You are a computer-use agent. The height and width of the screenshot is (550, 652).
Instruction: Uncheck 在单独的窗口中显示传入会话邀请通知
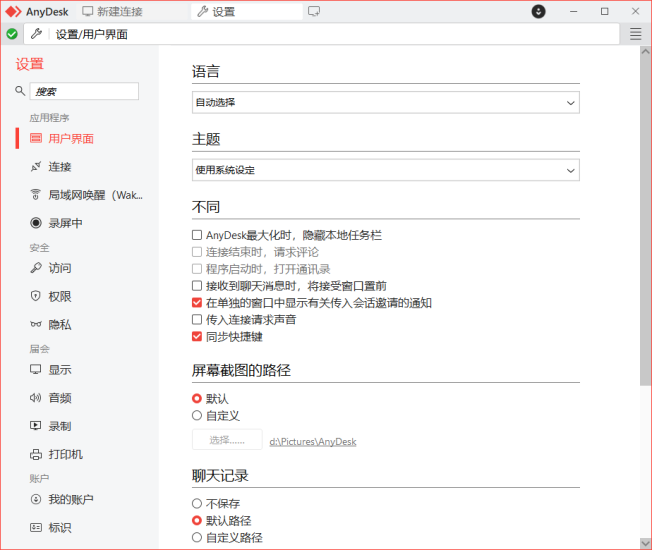[x=197, y=303]
